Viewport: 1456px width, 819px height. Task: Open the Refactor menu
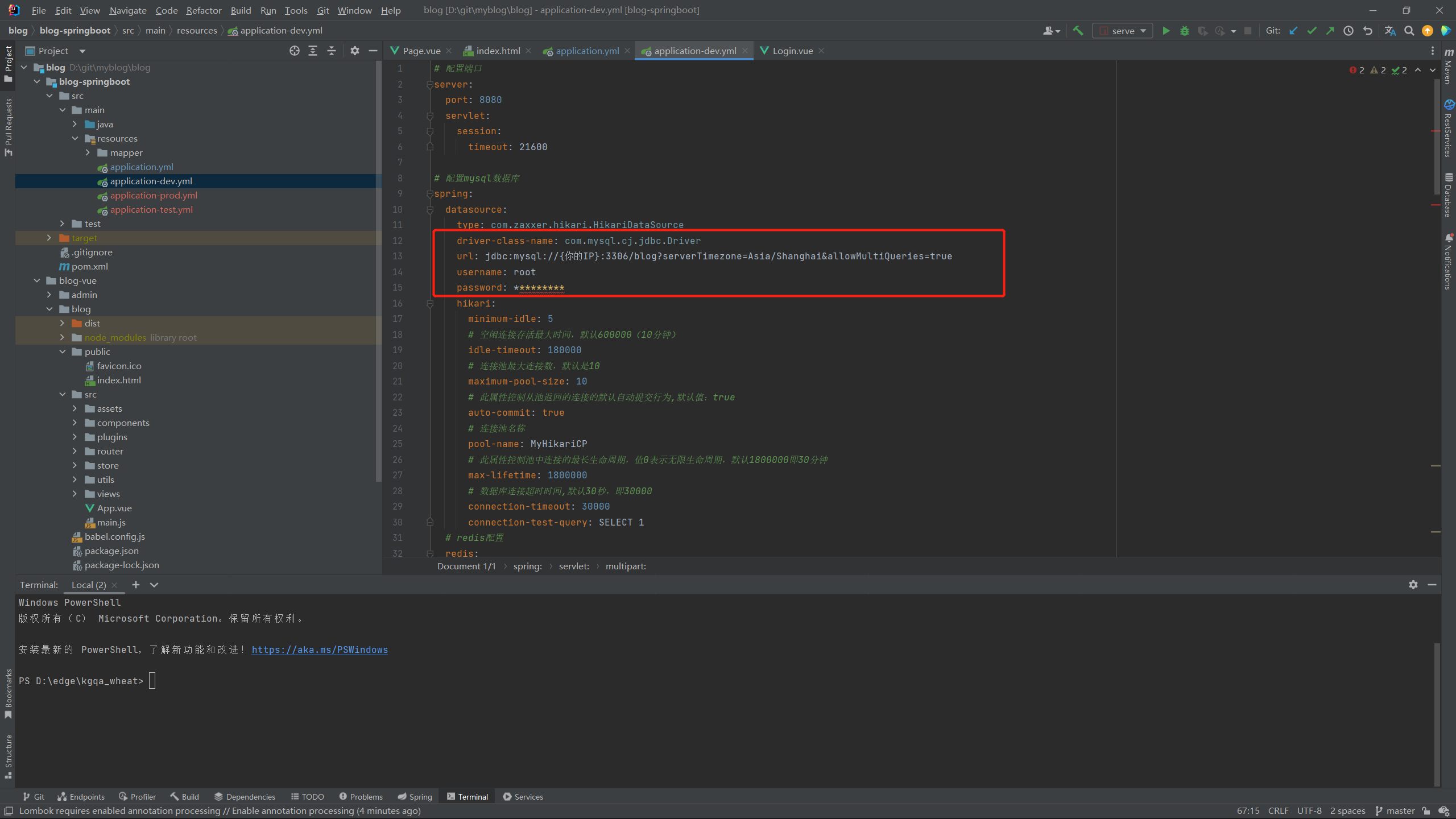pyautogui.click(x=204, y=10)
